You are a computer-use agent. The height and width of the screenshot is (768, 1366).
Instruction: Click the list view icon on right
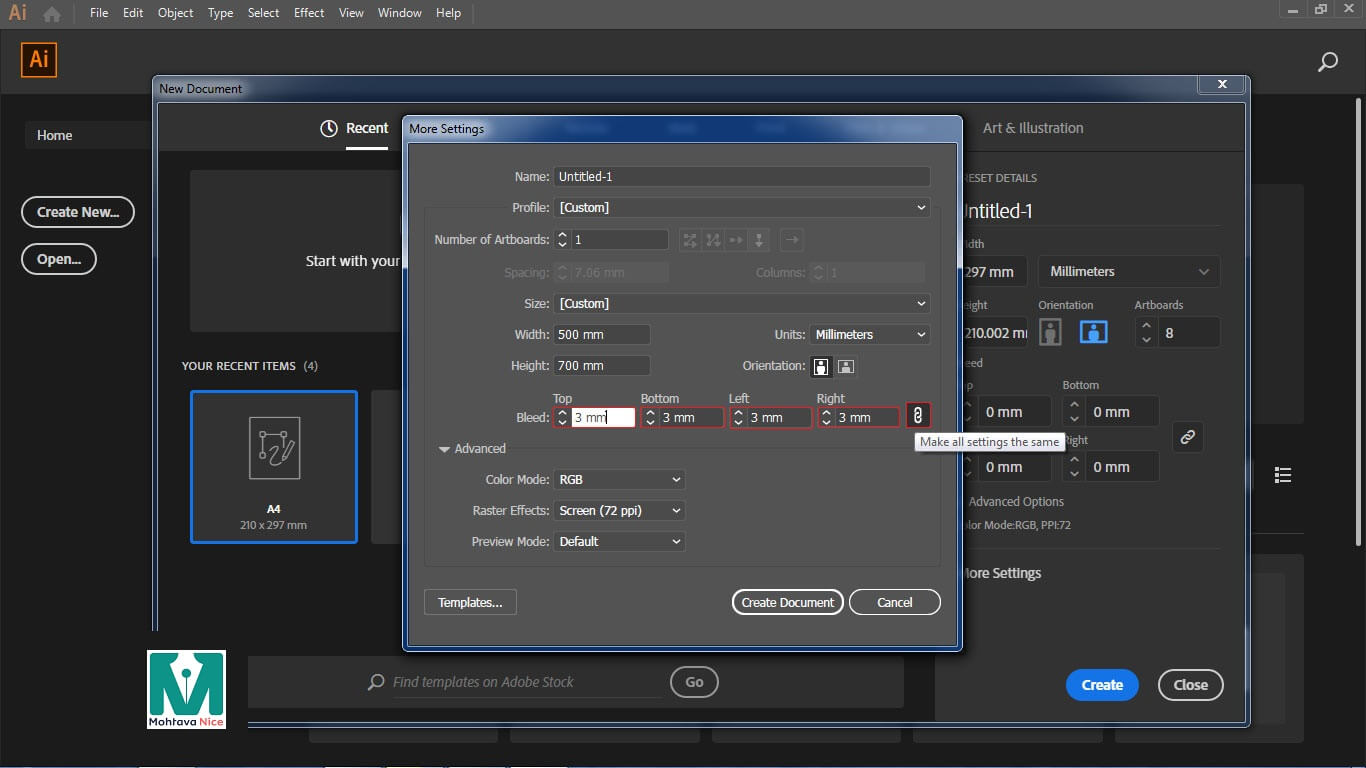(1283, 475)
